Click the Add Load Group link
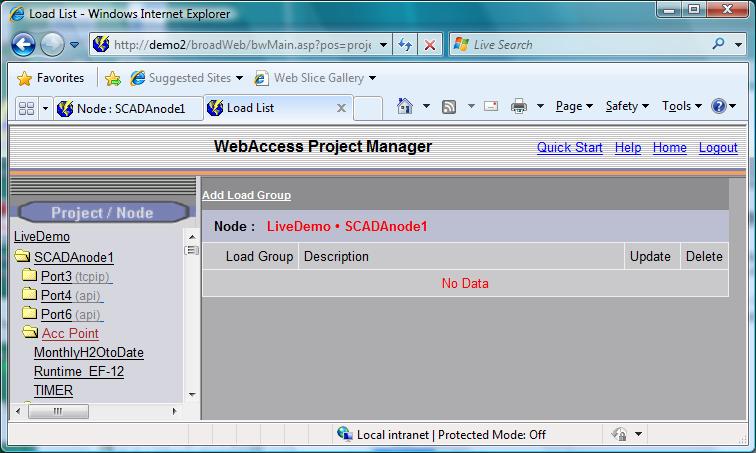The width and height of the screenshot is (756, 453). 246,195
